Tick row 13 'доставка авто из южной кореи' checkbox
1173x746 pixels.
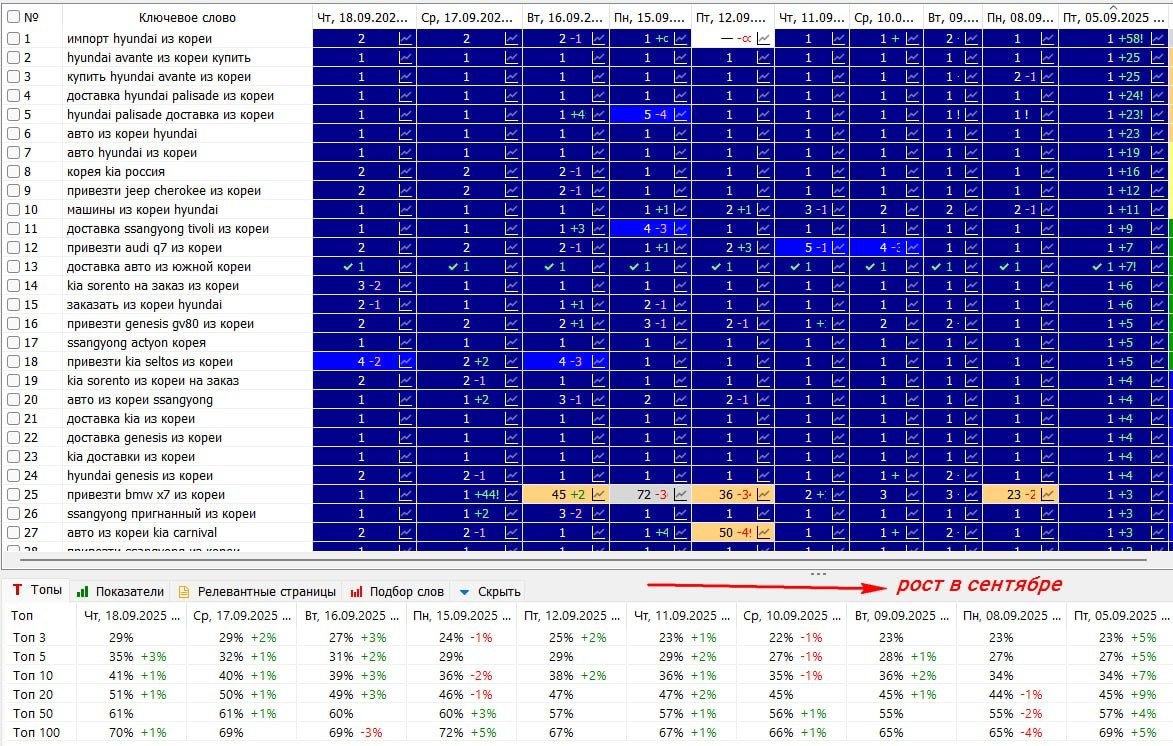[13, 266]
